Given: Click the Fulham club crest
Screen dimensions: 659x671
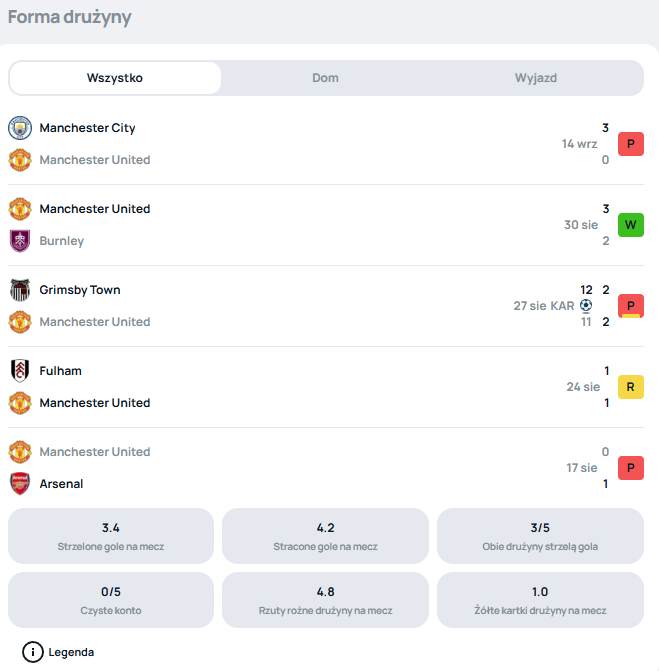Looking at the screenshot, I should click(20, 371).
